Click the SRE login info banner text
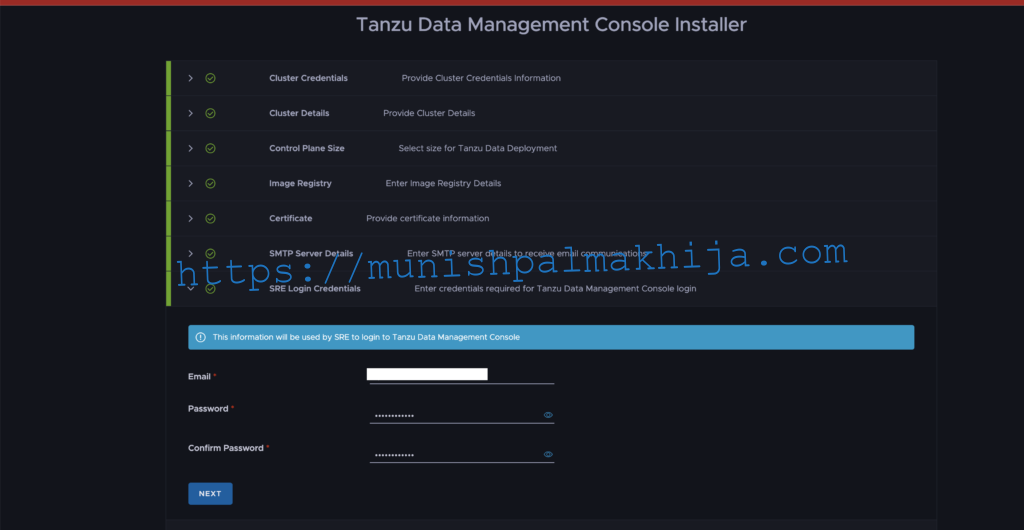The height and width of the screenshot is (530, 1024). 366,337
